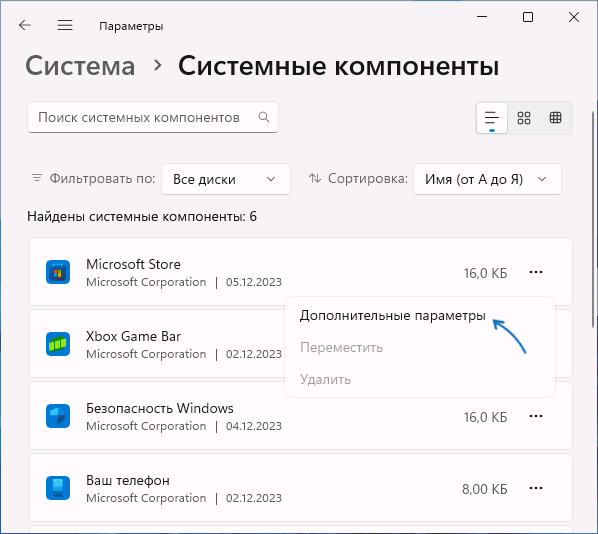Select the Microsoft Store name text
The height and width of the screenshot is (534, 598).
[x=133, y=264]
